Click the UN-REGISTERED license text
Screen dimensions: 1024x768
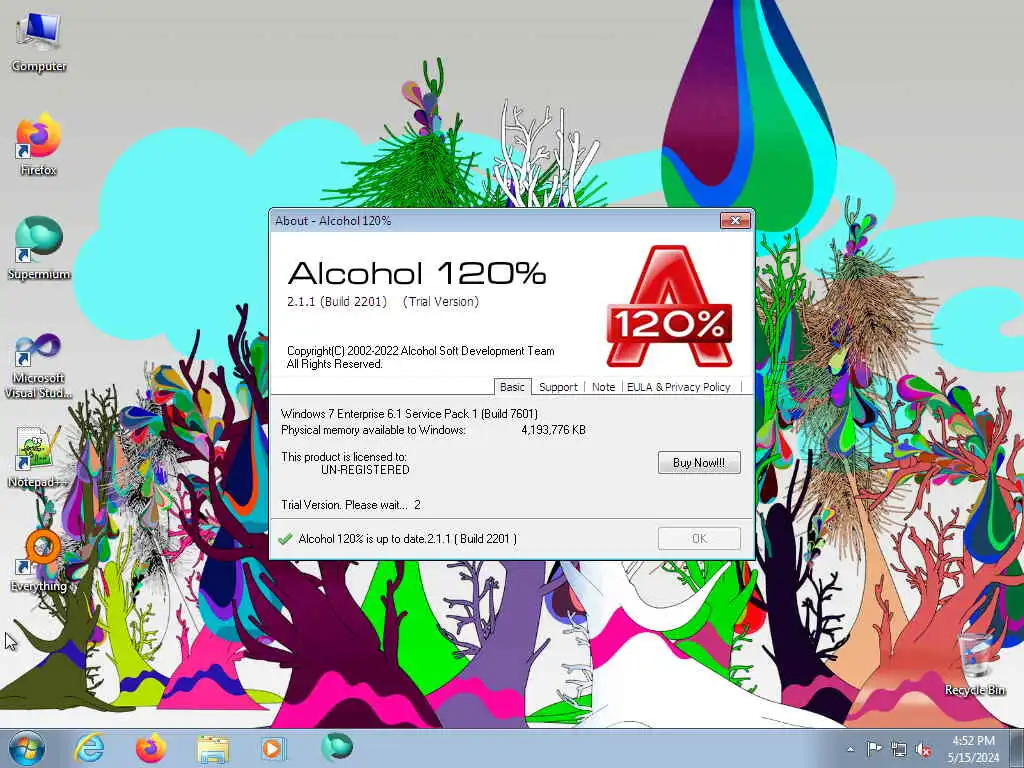(x=365, y=470)
